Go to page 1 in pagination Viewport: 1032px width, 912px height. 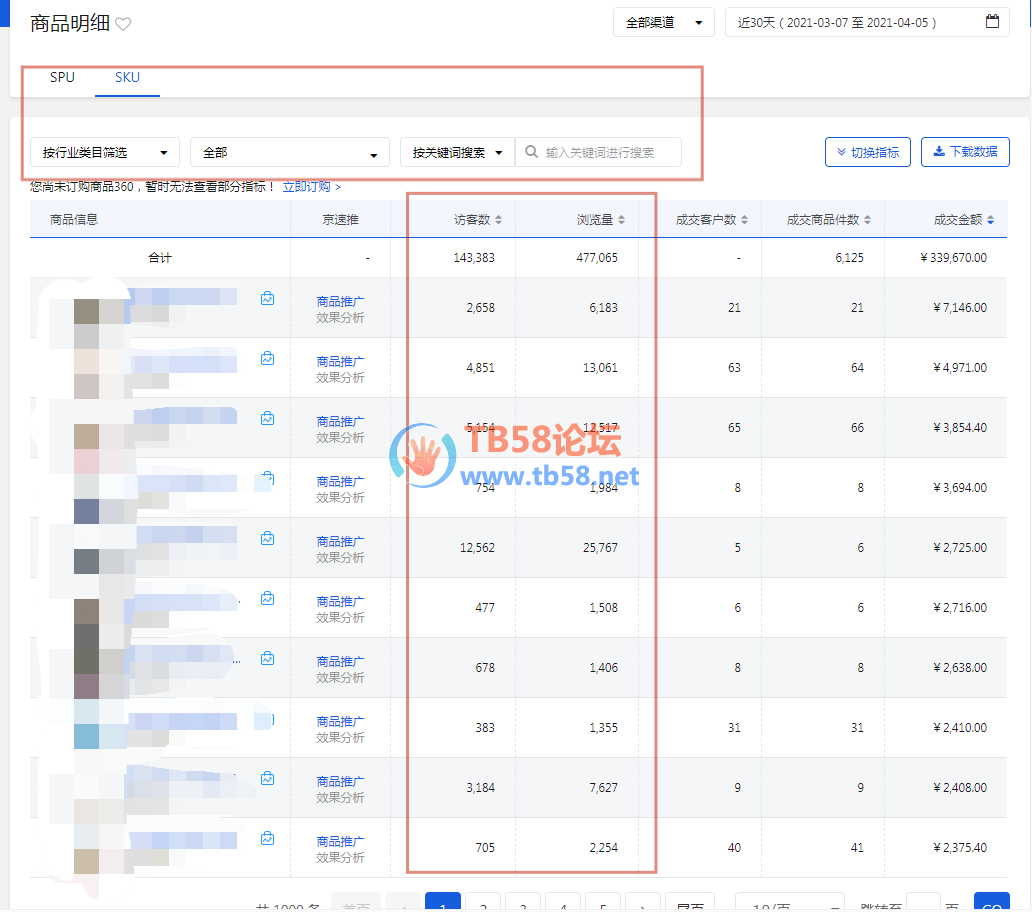pos(443,902)
